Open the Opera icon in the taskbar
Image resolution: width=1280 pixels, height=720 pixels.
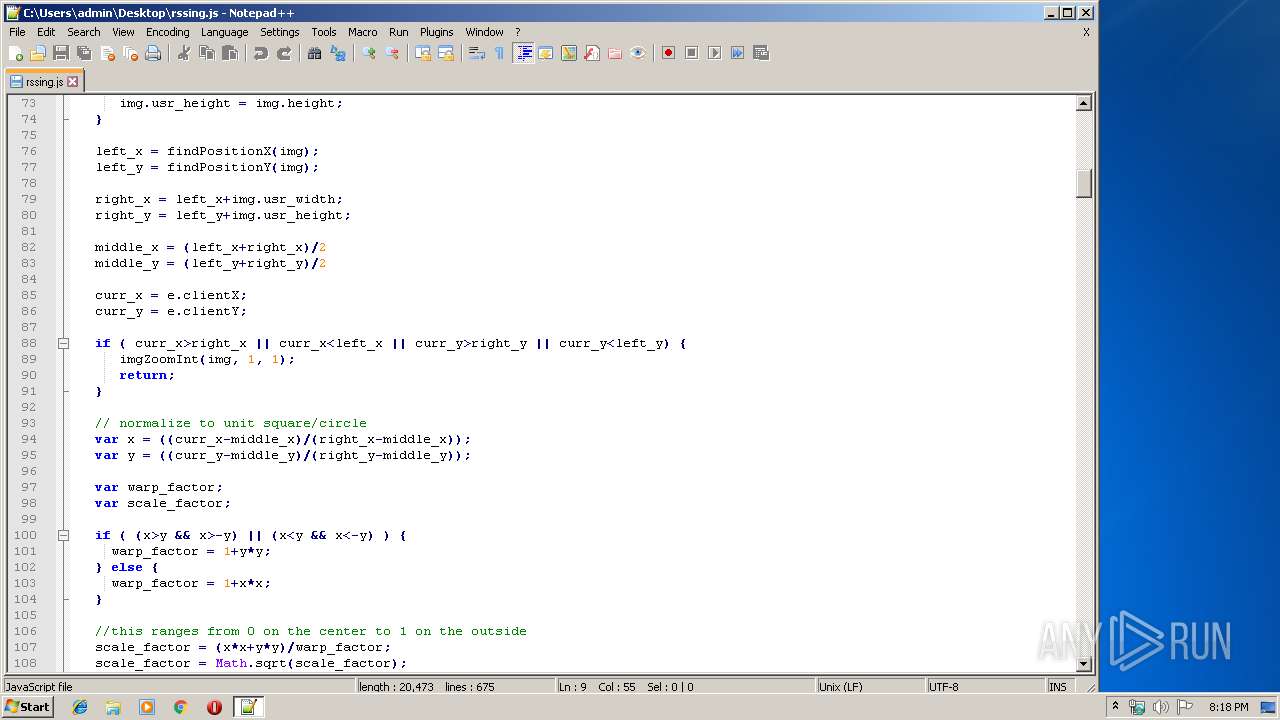click(214, 707)
